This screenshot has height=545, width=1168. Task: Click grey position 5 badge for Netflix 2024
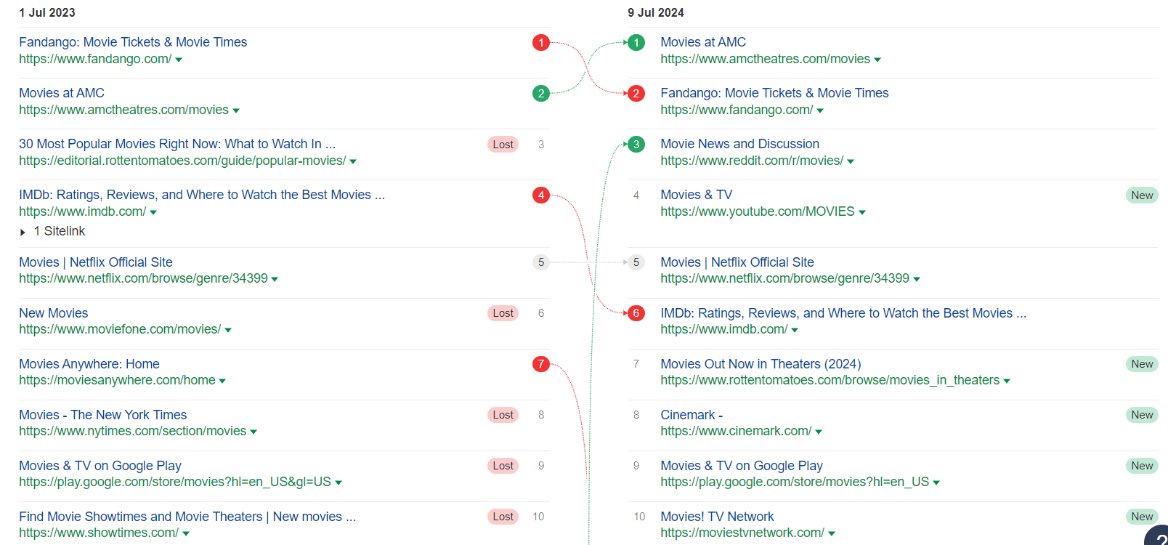(x=635, y=262)
